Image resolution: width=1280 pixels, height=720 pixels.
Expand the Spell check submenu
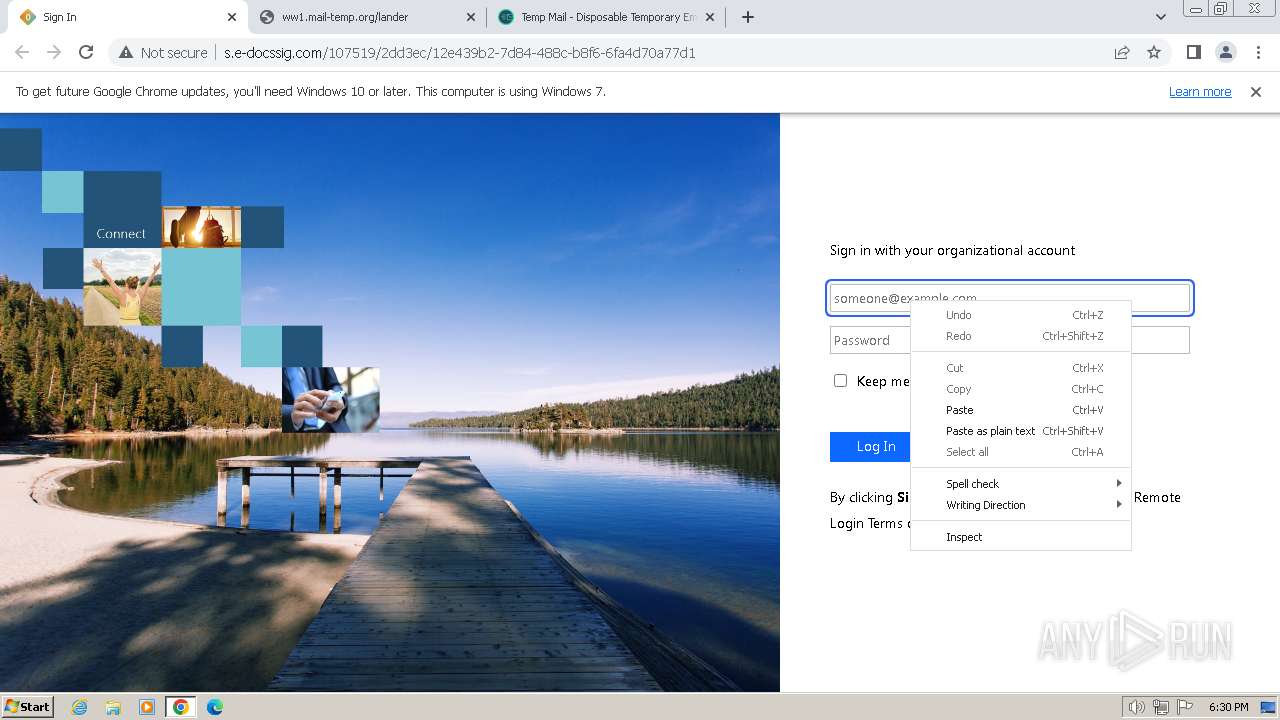[1021, 484]
